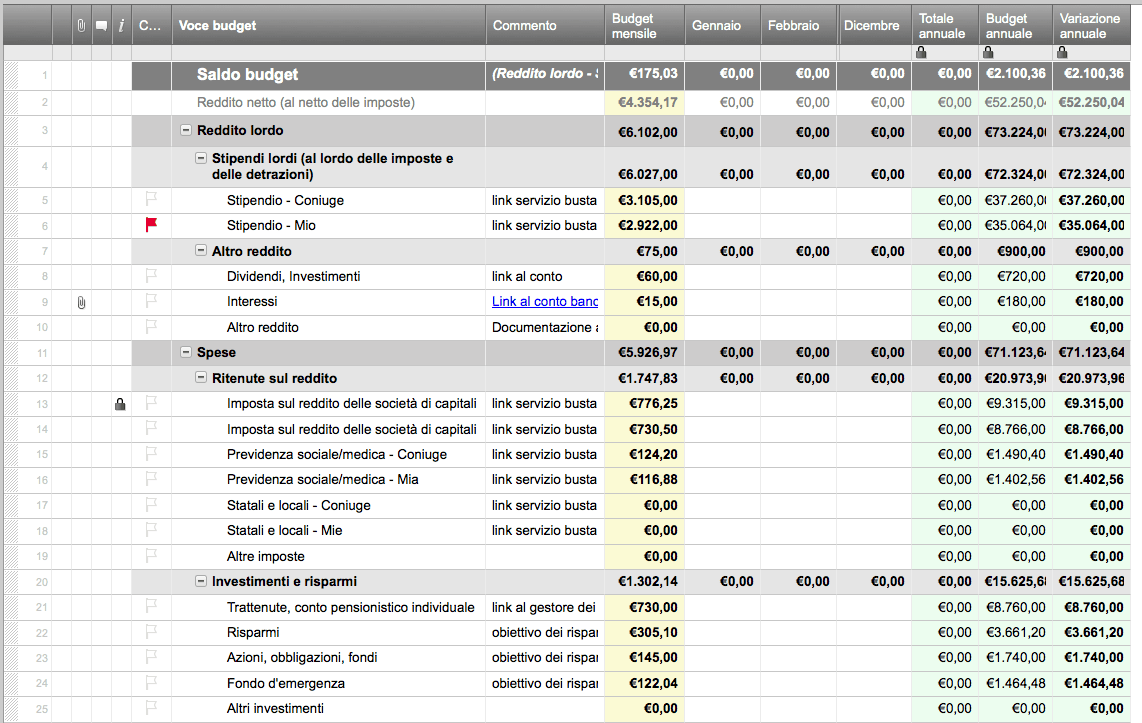Toggle the flag on the Risparmi row
Screen dimensions: 1142x723
(x=151, y=632)
